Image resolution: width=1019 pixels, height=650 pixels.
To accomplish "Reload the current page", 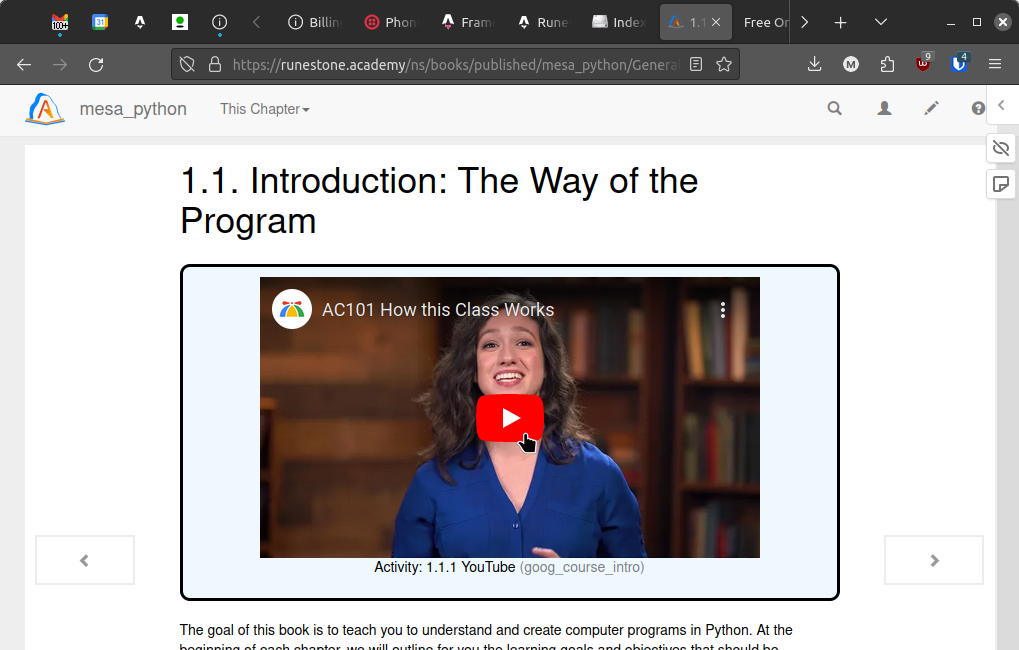I will [x=96, y=65].
